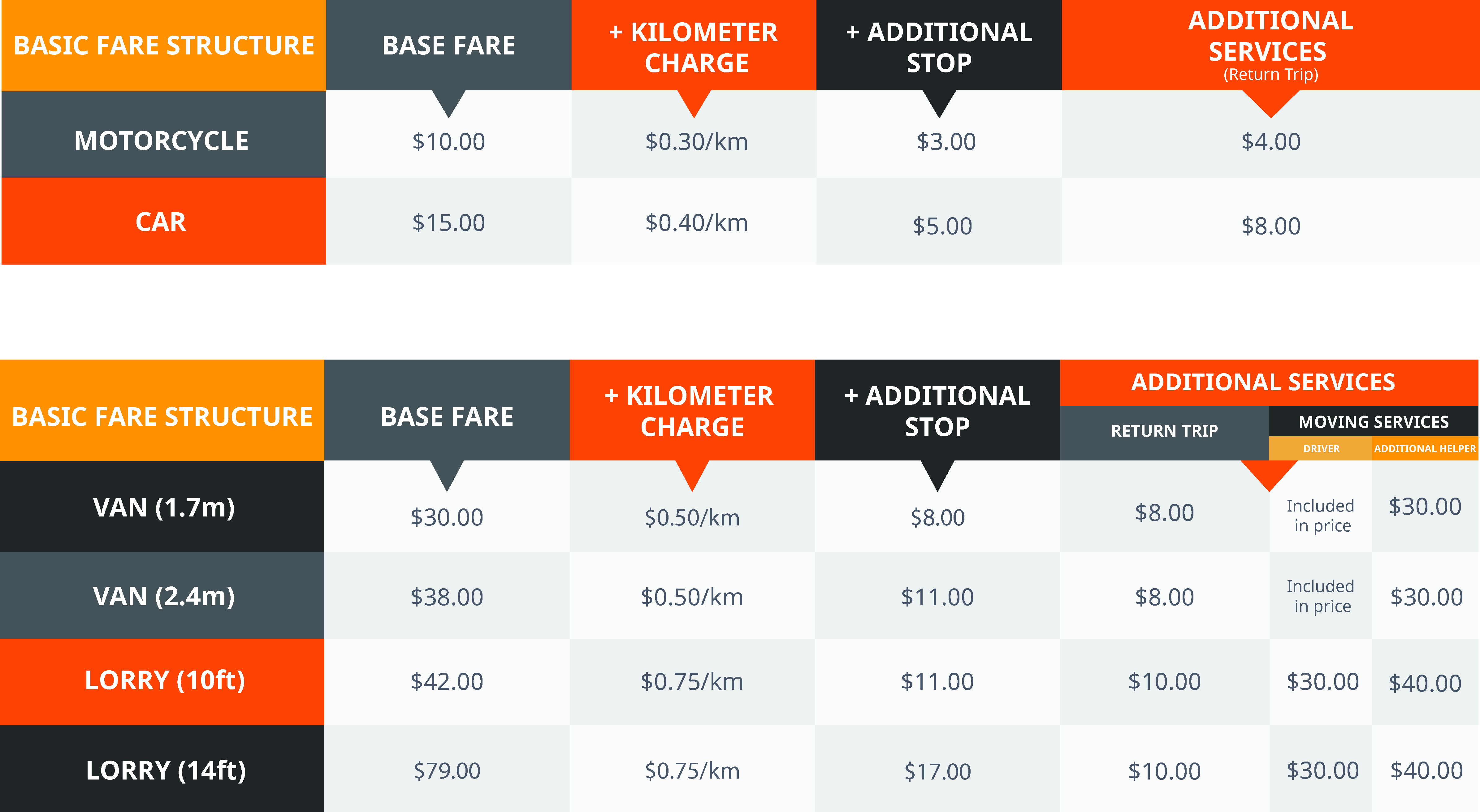Click the car kilometer charge $0.40/km
The height and width of the screenshot is (812, 1480).
point(696,223)
